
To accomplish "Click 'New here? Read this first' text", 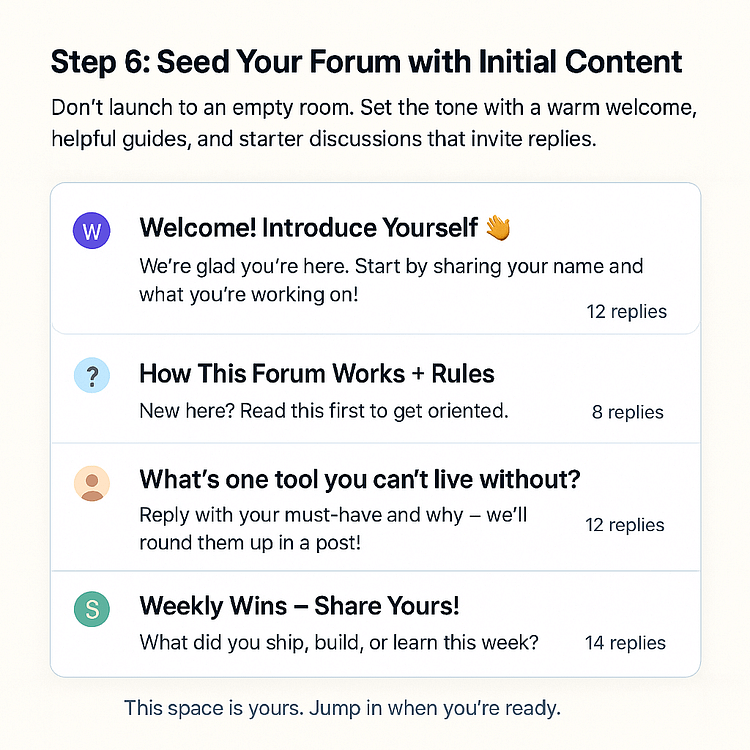I will (324, 411).
